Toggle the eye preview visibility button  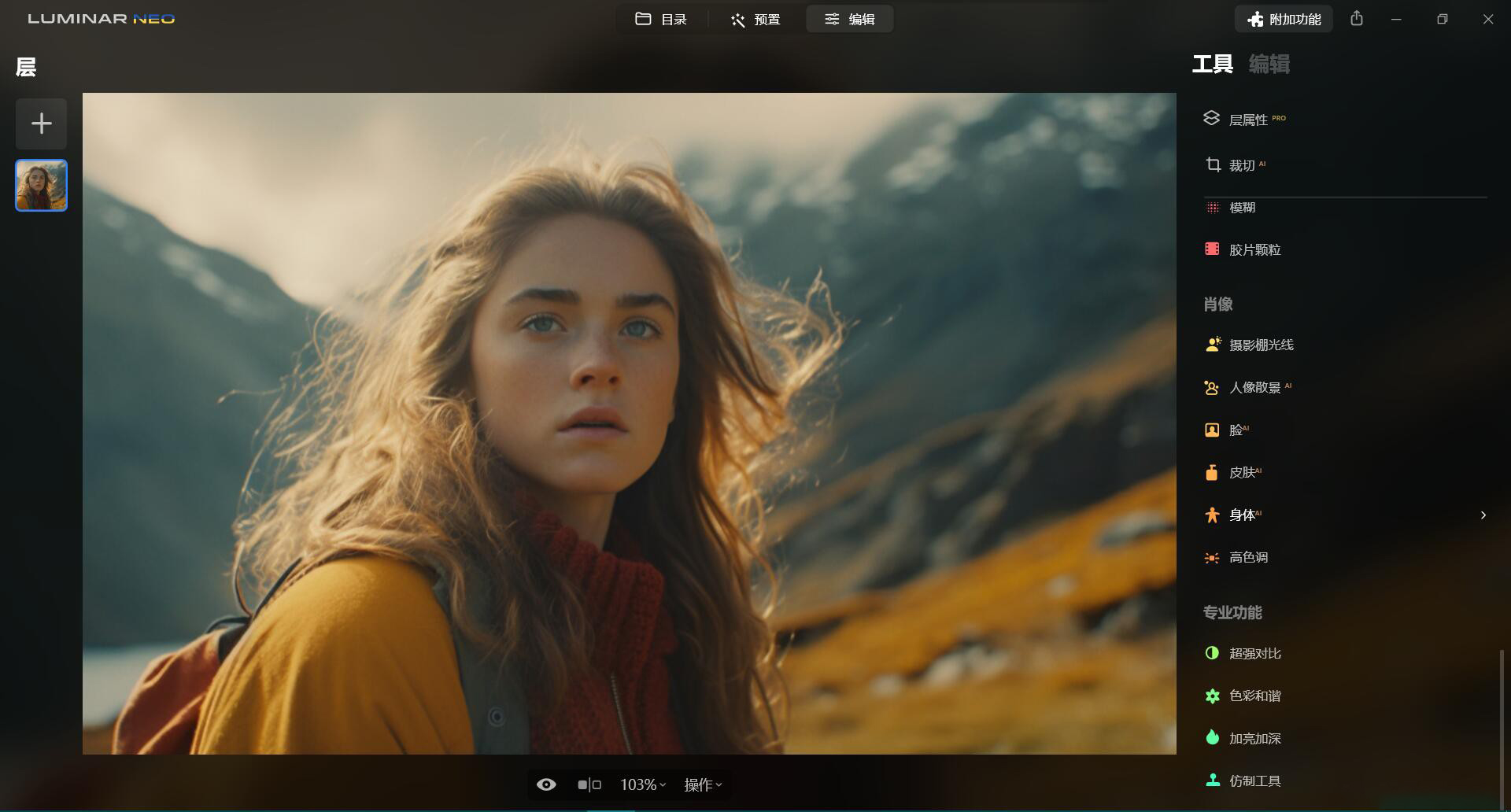(546, 784)
